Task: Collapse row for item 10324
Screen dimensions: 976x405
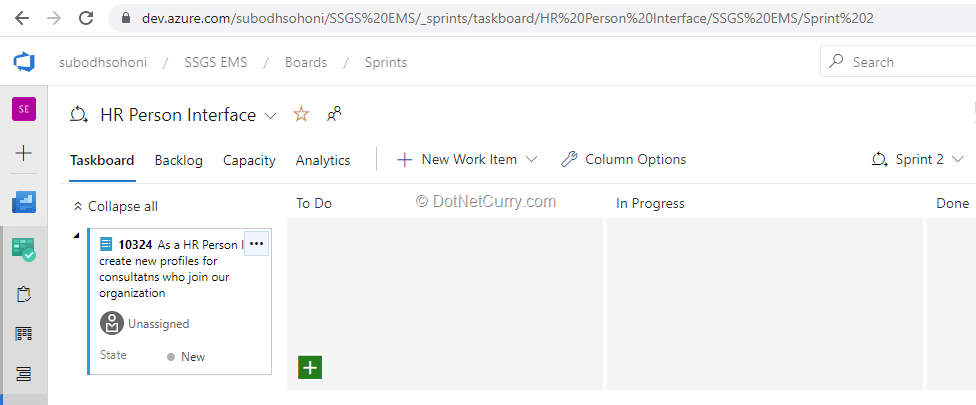Action: pyautogui.click(x=77, y=235)
